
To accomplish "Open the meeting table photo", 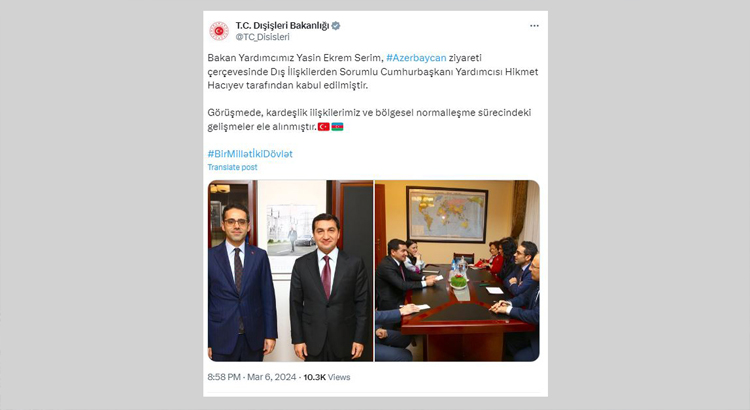I will coord(457,271).
